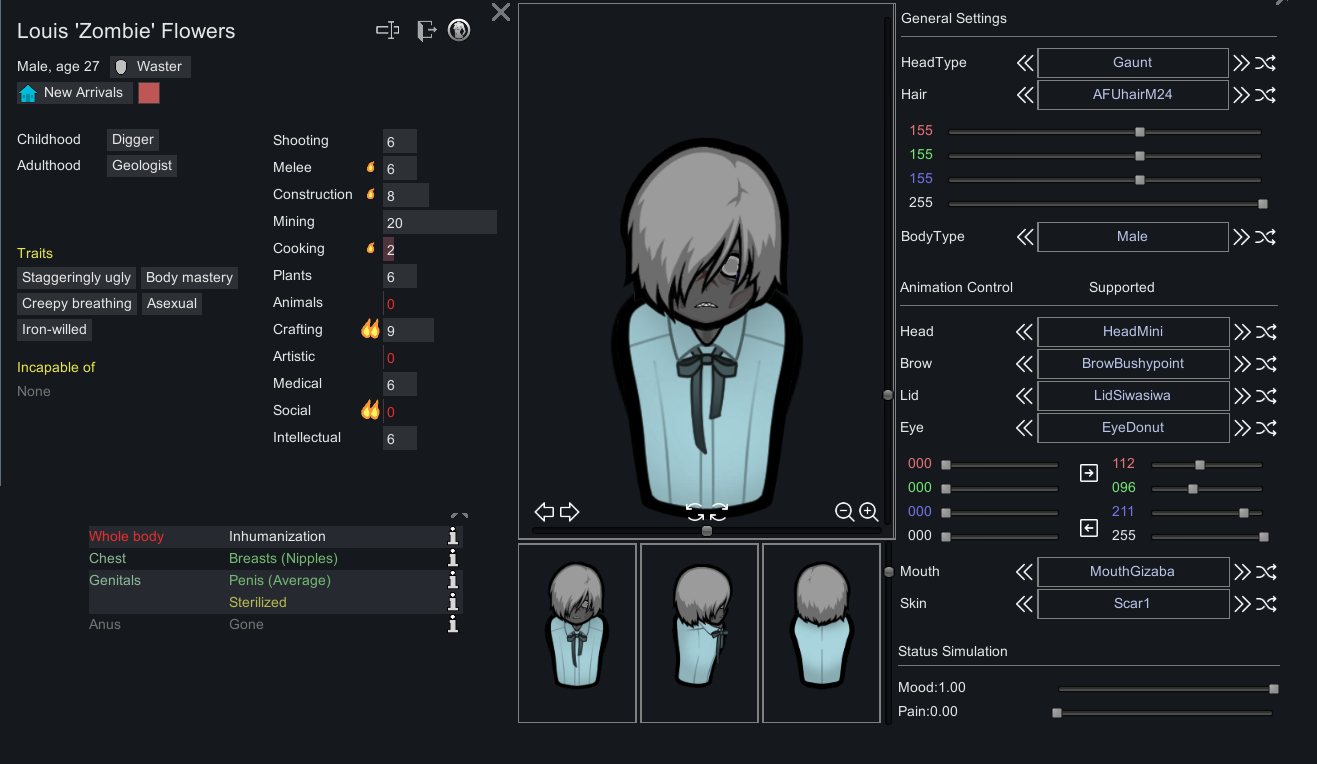The image size is (1317, 764).
Task: Select the Geologist adulthood backstory
Action: (x=142, y=166)
